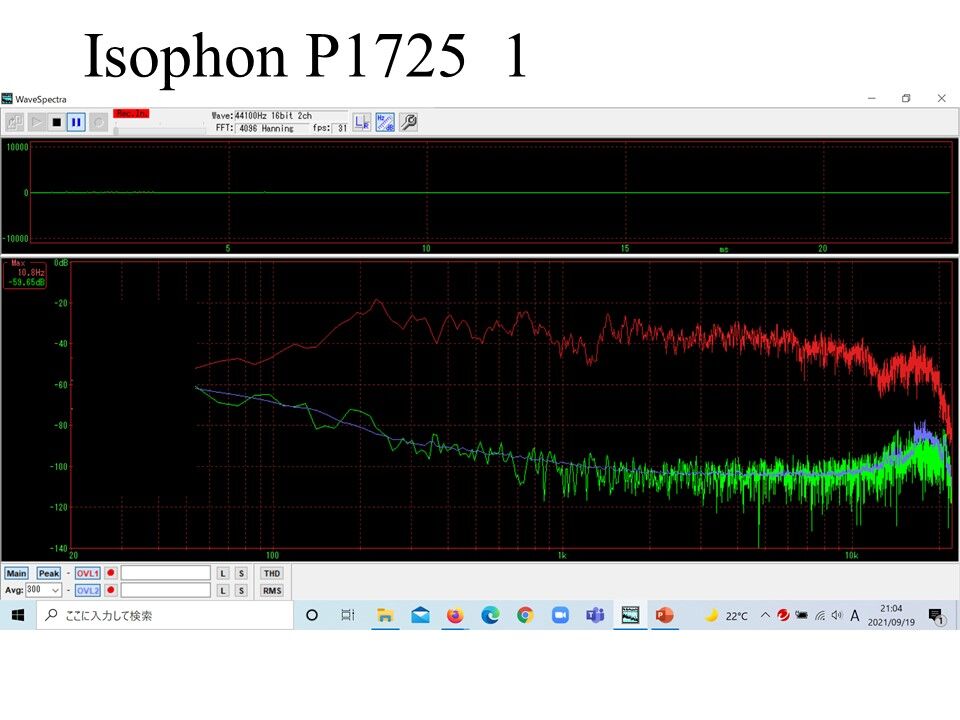Viewport: 960px width, 720px height.
Task: Open Google Chrome from the taskbar
Action: 525,615
